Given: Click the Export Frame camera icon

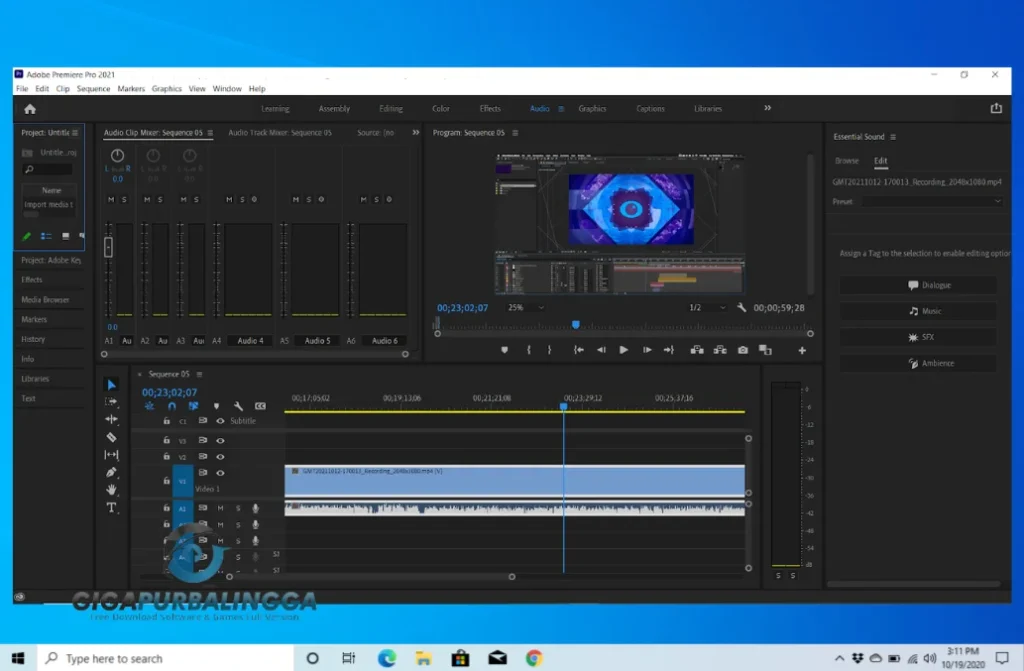Looking at the screenshot, I should (x=742, y=350).
